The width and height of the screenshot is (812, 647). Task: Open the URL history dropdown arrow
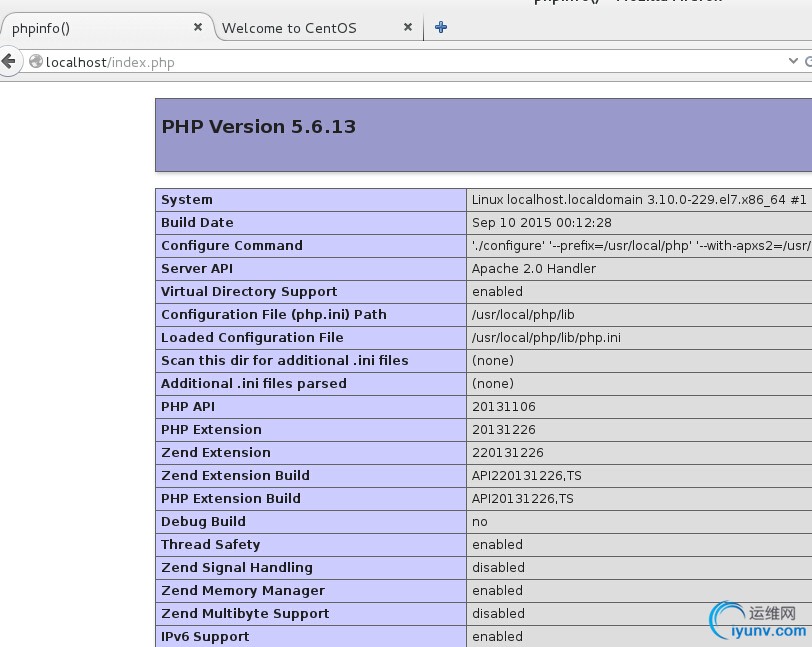coord(793,61)
